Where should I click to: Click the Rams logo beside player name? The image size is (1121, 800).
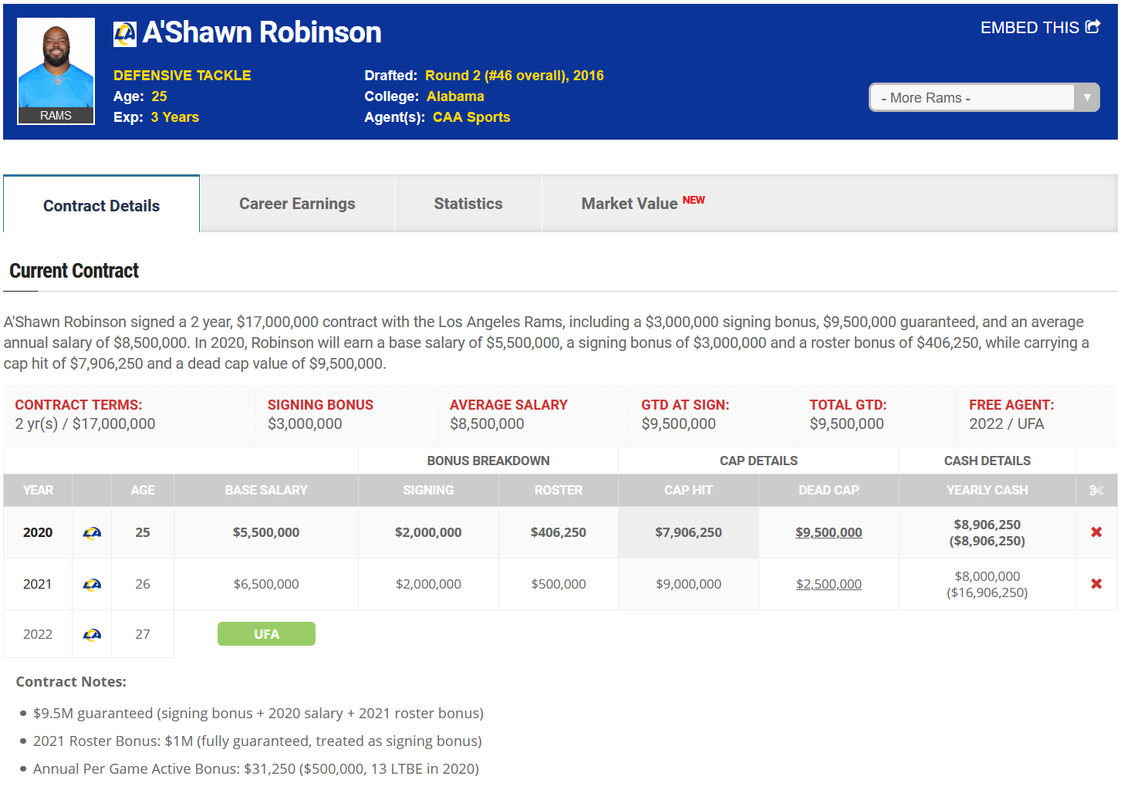click(x=124, y=34)
